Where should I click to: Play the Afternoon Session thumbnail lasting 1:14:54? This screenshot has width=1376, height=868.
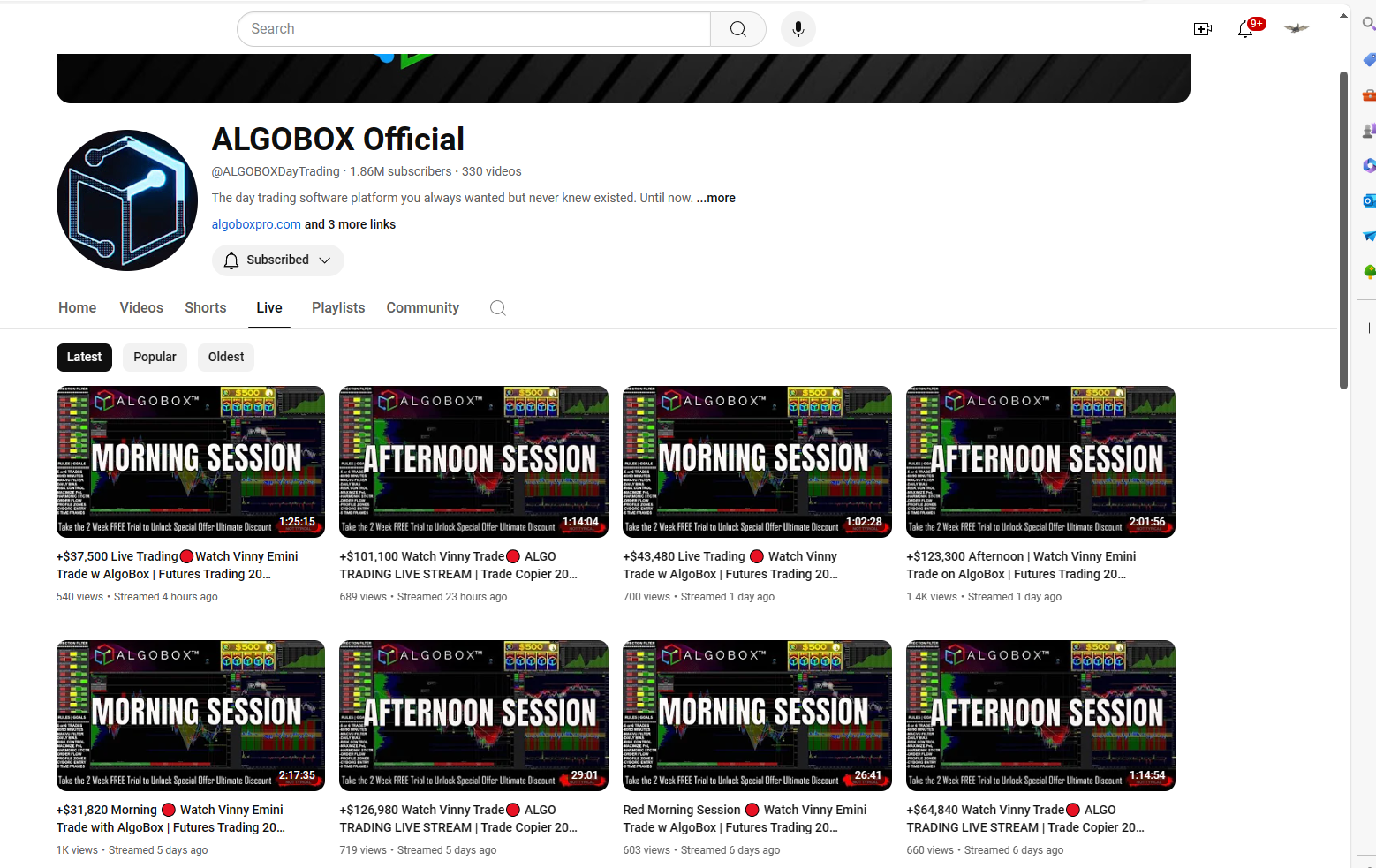pyautogui.click(x=1041, y=715)
